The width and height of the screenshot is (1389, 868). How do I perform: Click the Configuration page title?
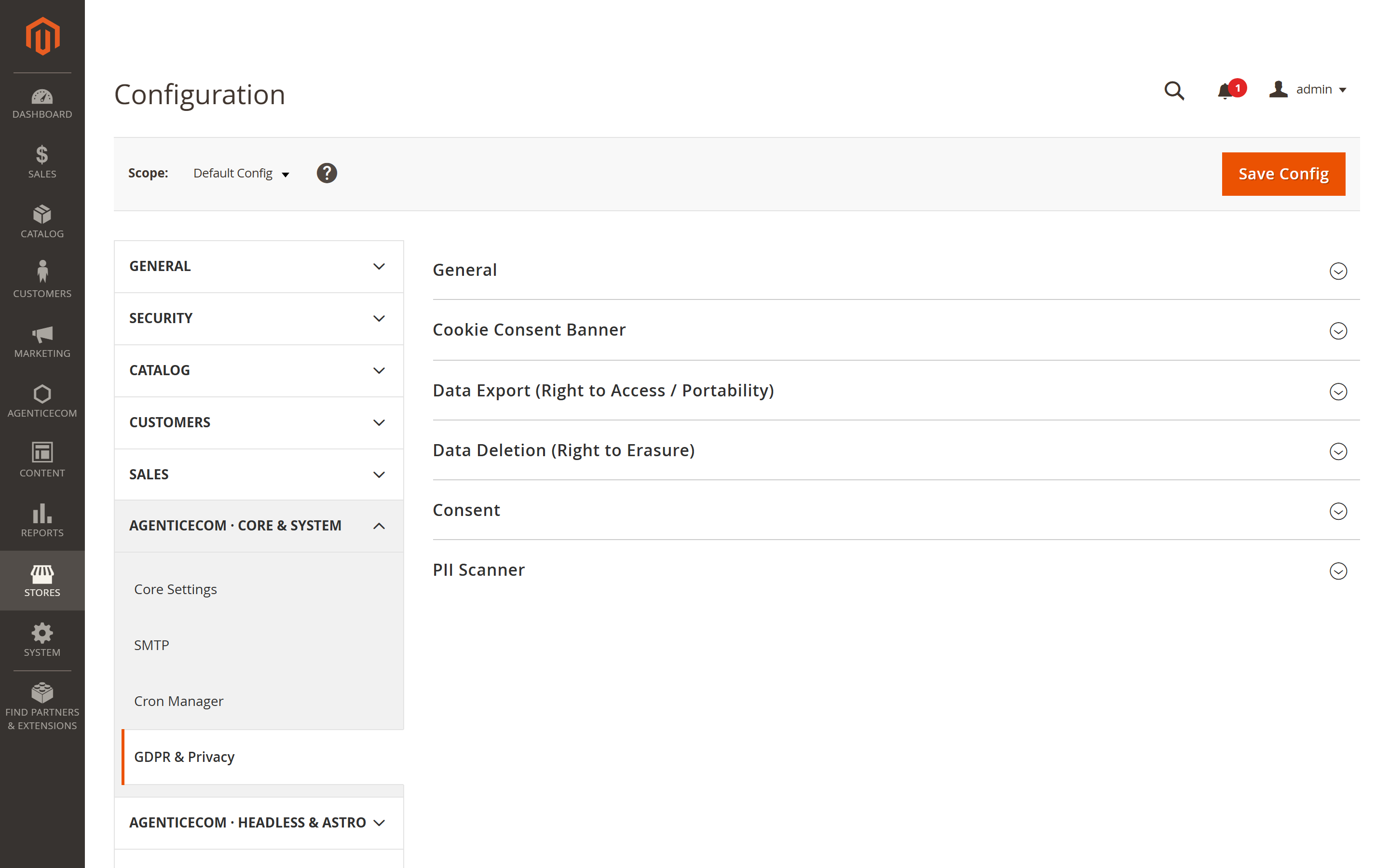[x=200, y=95]
